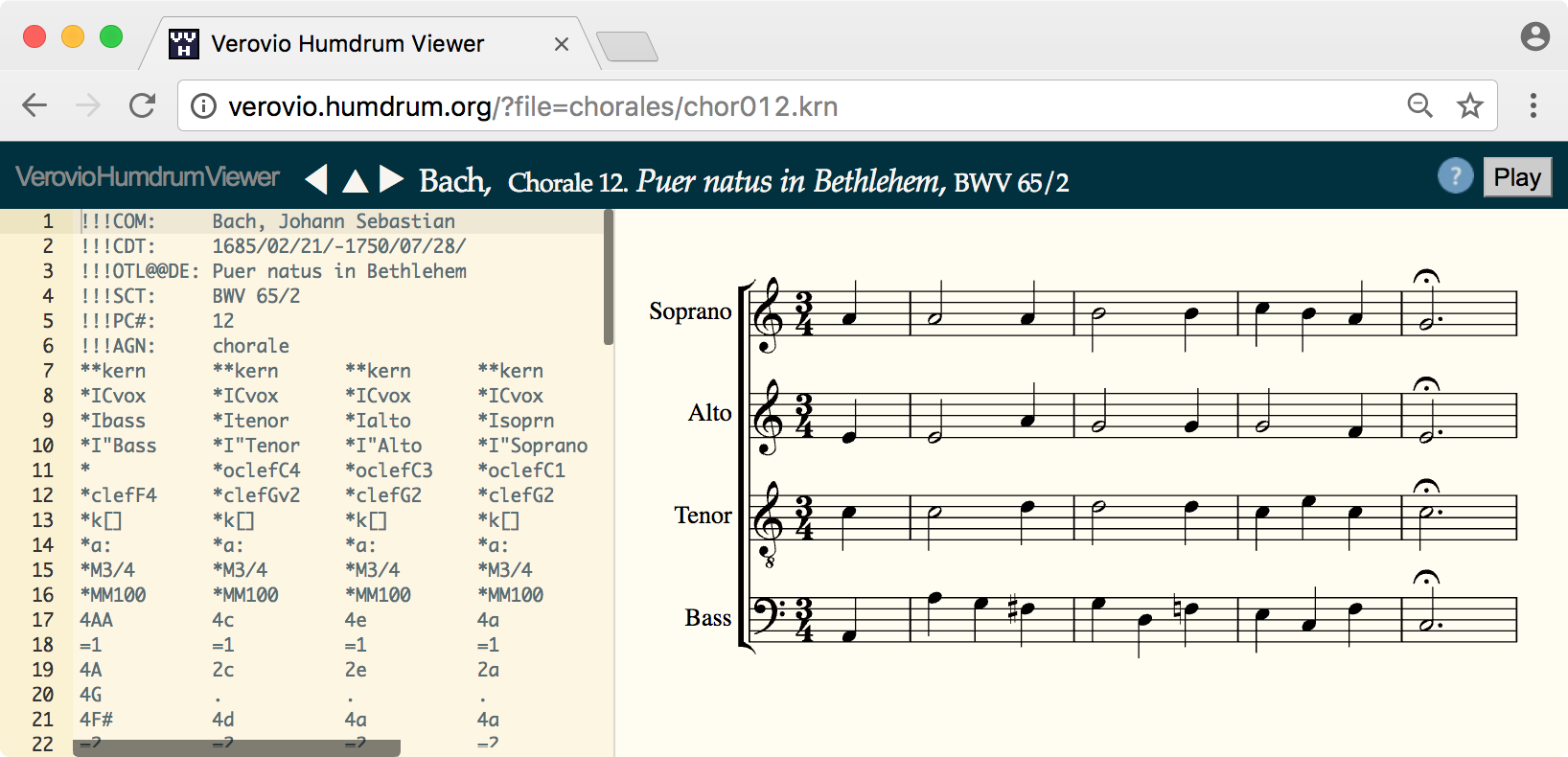Click the macOS yellow minimize window button
1568x757 pixels.
coord(73,36)
